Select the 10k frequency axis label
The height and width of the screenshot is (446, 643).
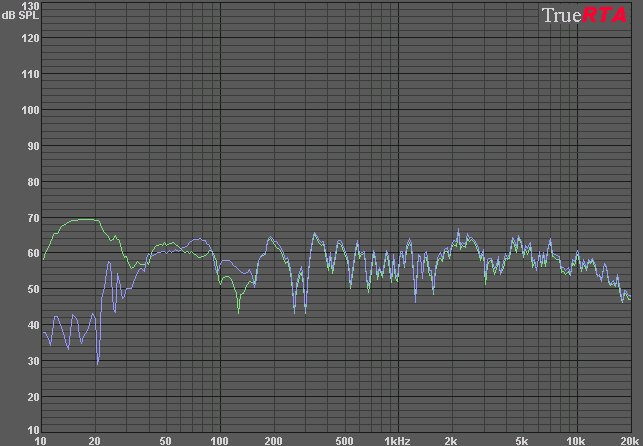coord(575,440)
